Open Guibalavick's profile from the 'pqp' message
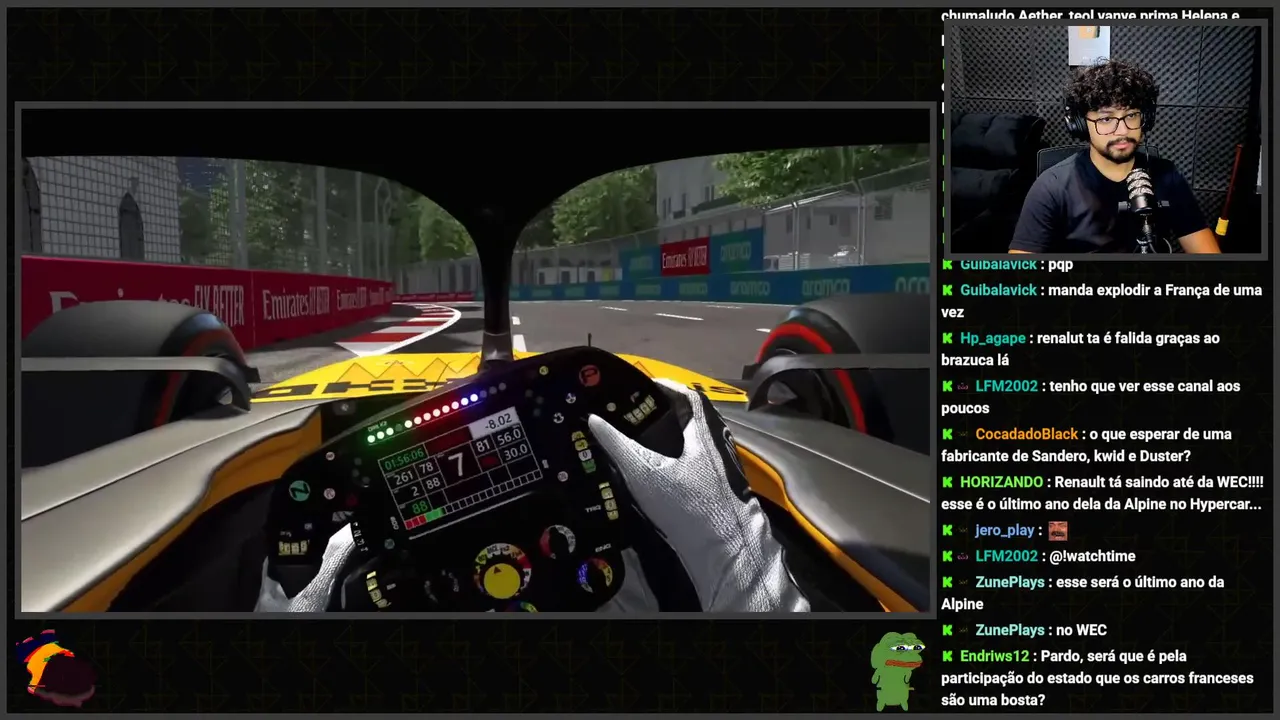The width and height of the screenshot is (1280, 720). [x=998, y=264]
